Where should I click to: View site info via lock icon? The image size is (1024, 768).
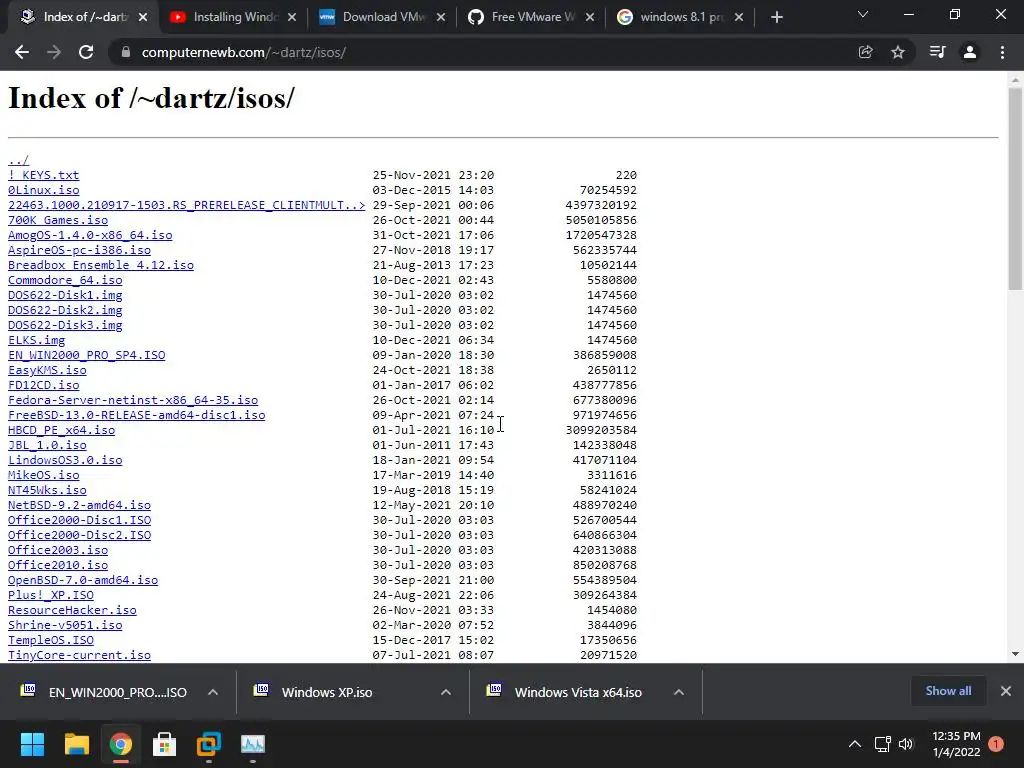click(x=126, y=52)
